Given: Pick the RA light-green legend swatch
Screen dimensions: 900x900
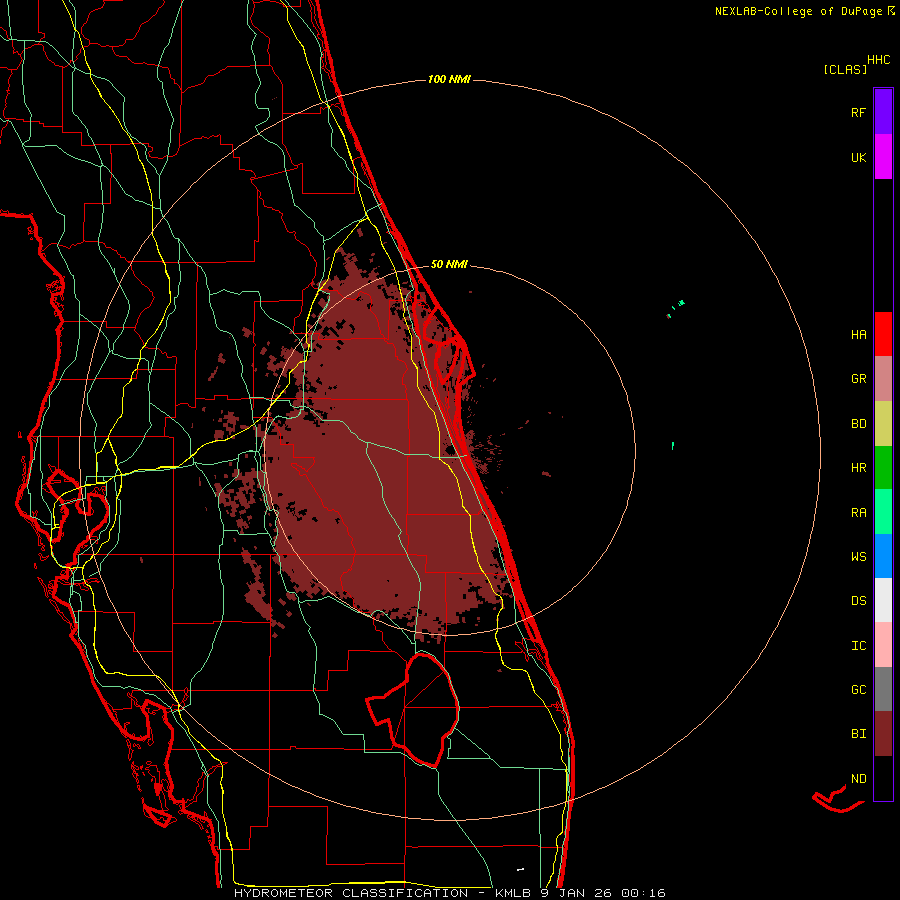Looking at the screenshot, I should [883, 512].
